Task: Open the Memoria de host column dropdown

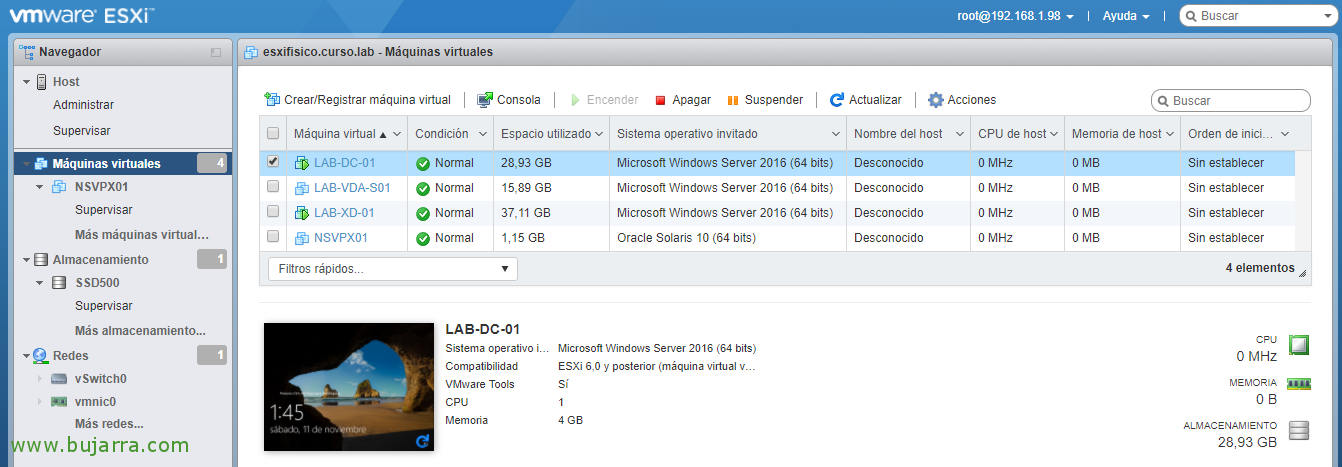Action: point(1170,134)
